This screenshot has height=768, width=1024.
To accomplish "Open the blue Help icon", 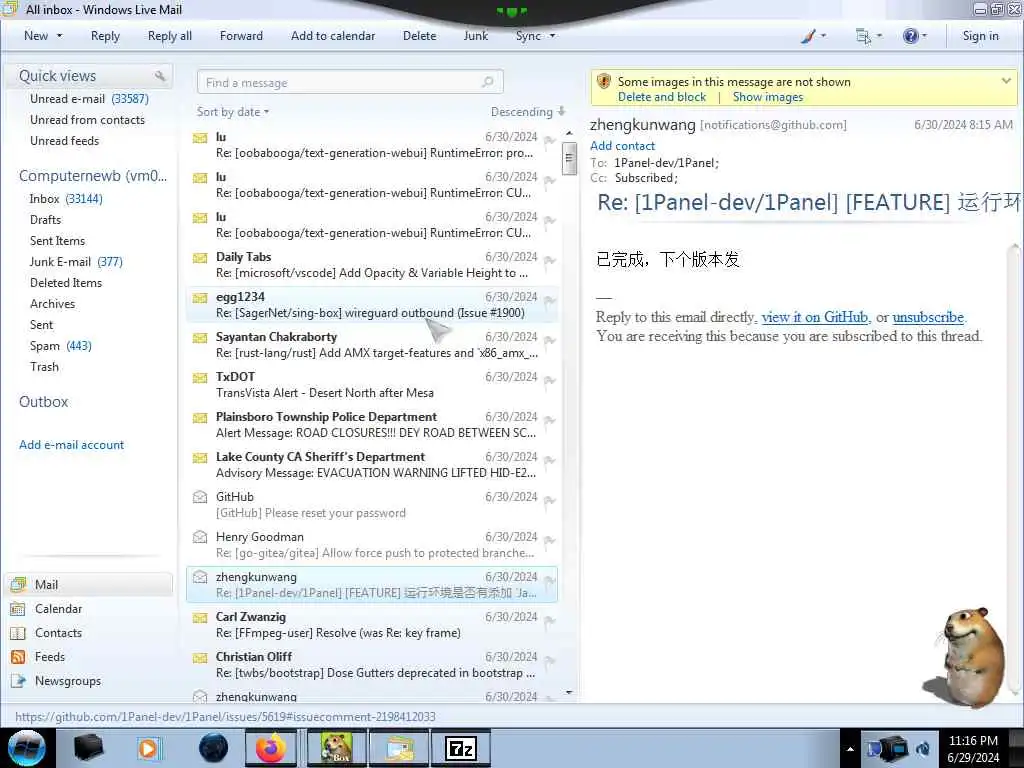I will tap(910, 36).
